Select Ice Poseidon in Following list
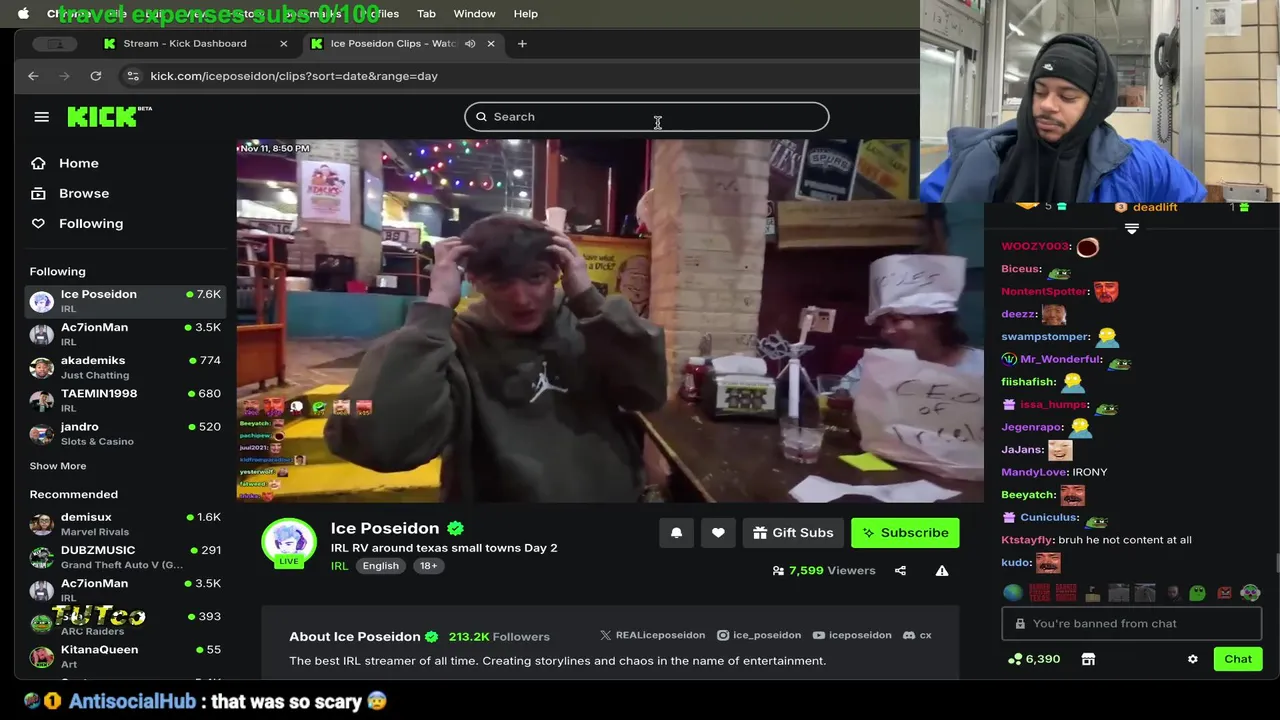 125,300
